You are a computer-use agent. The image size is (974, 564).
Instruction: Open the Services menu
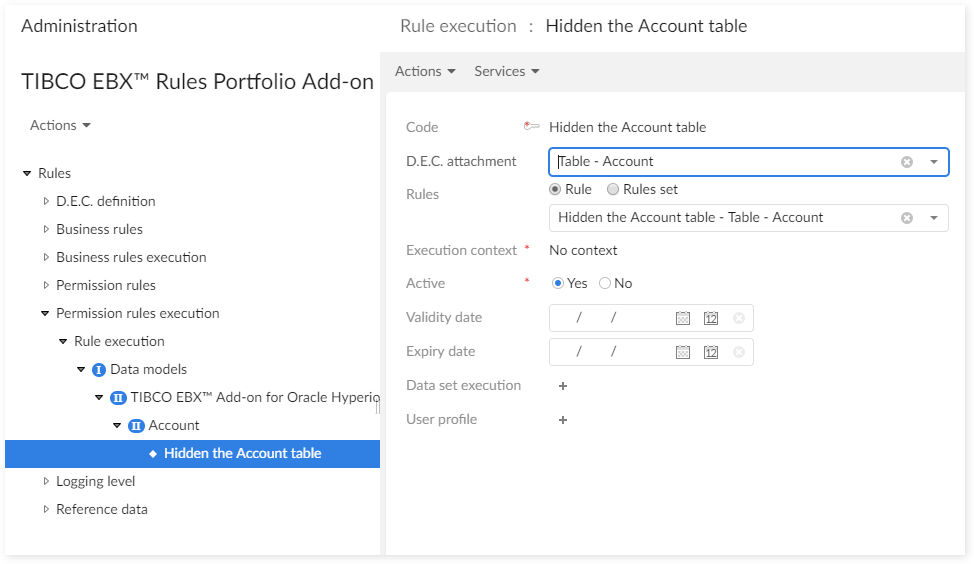[x=507, y=71]
